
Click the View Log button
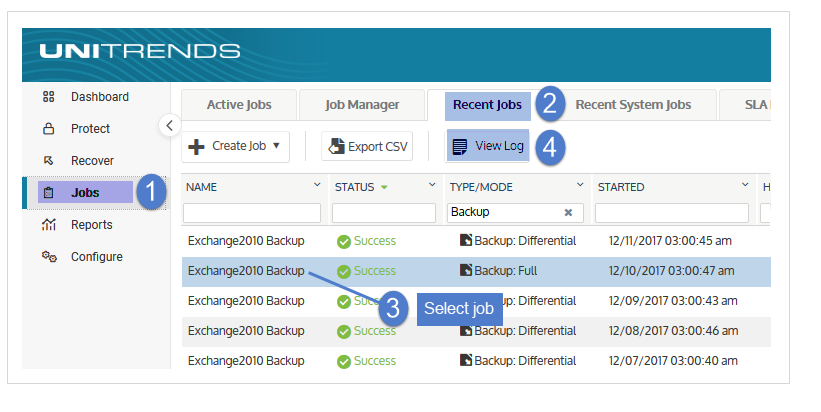point(488,146)
